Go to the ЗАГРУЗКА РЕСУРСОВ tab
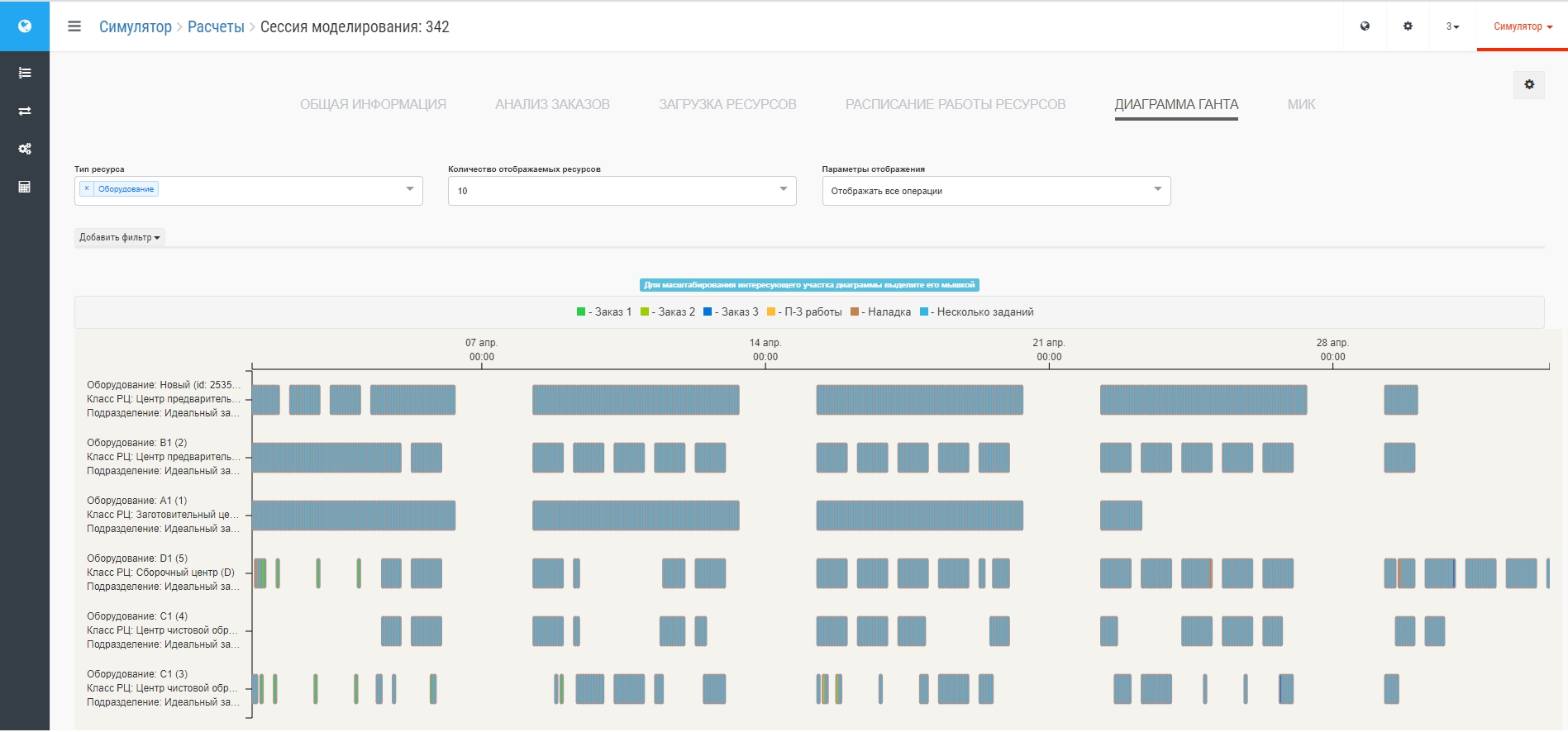The width and height of the screenshot is (1568, 732). [727, 104]
